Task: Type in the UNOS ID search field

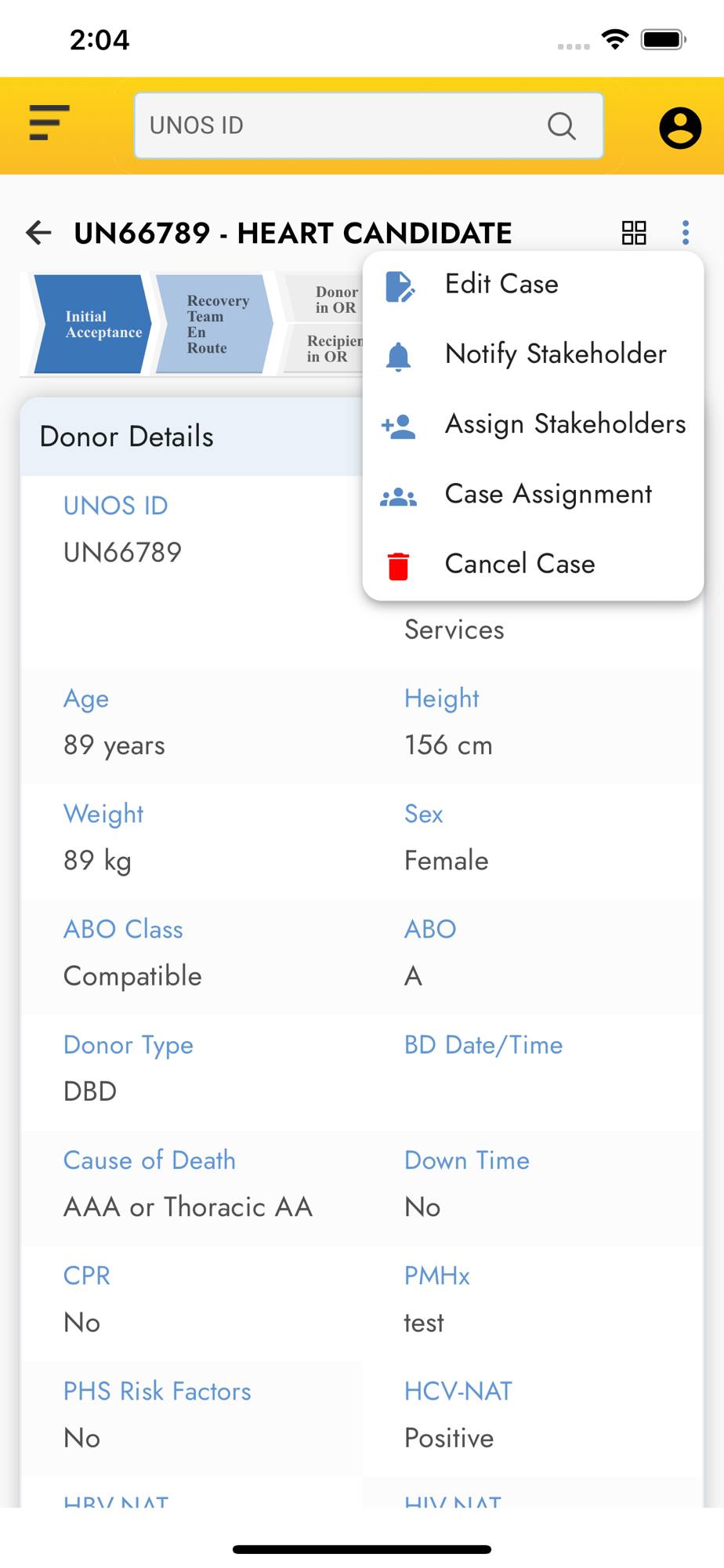Action: pos(337,125)
